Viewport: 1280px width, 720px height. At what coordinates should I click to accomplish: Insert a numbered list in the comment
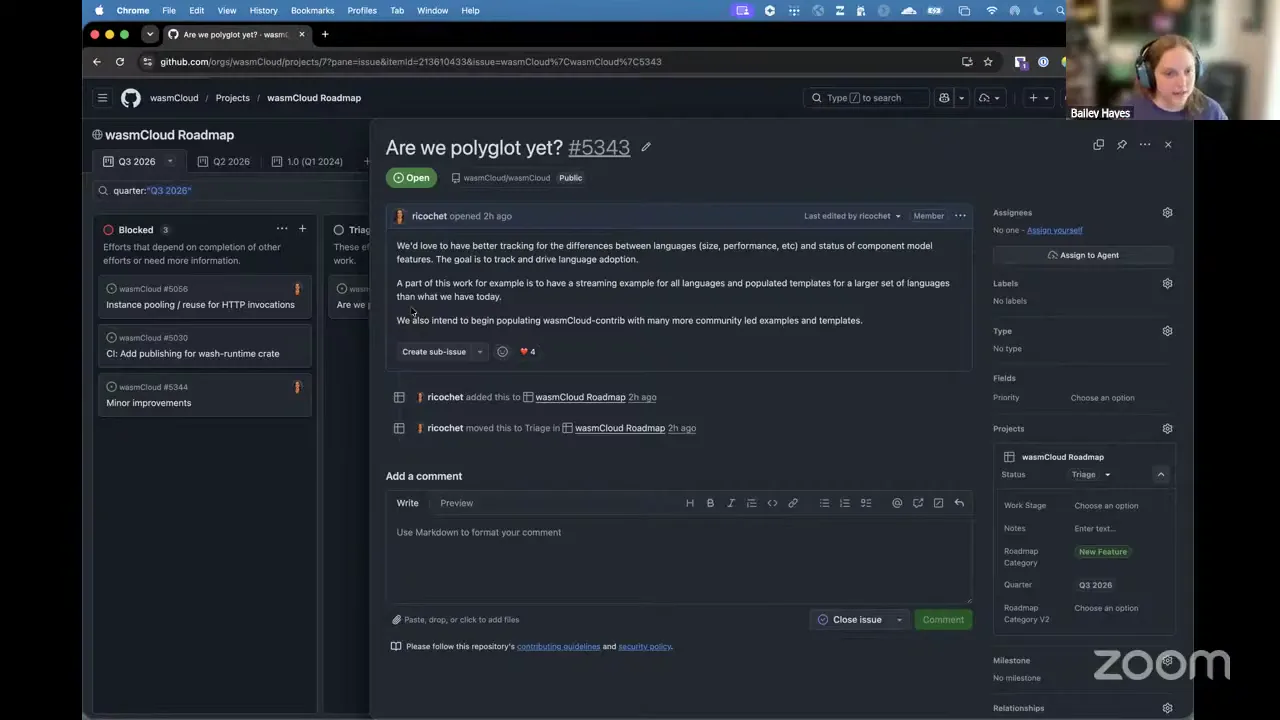[x=845, y=503]
